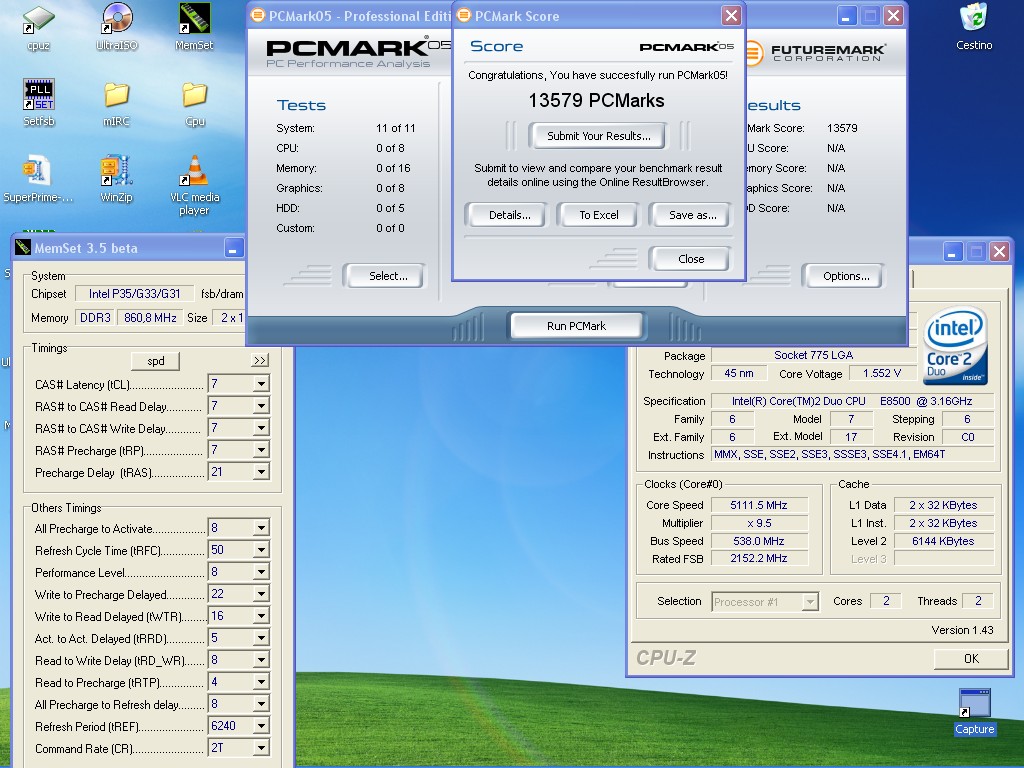Open Read to Write Delay (tRD_WR) dropdown
Viewport: 1024px width, 768px height.
(261, 660)
